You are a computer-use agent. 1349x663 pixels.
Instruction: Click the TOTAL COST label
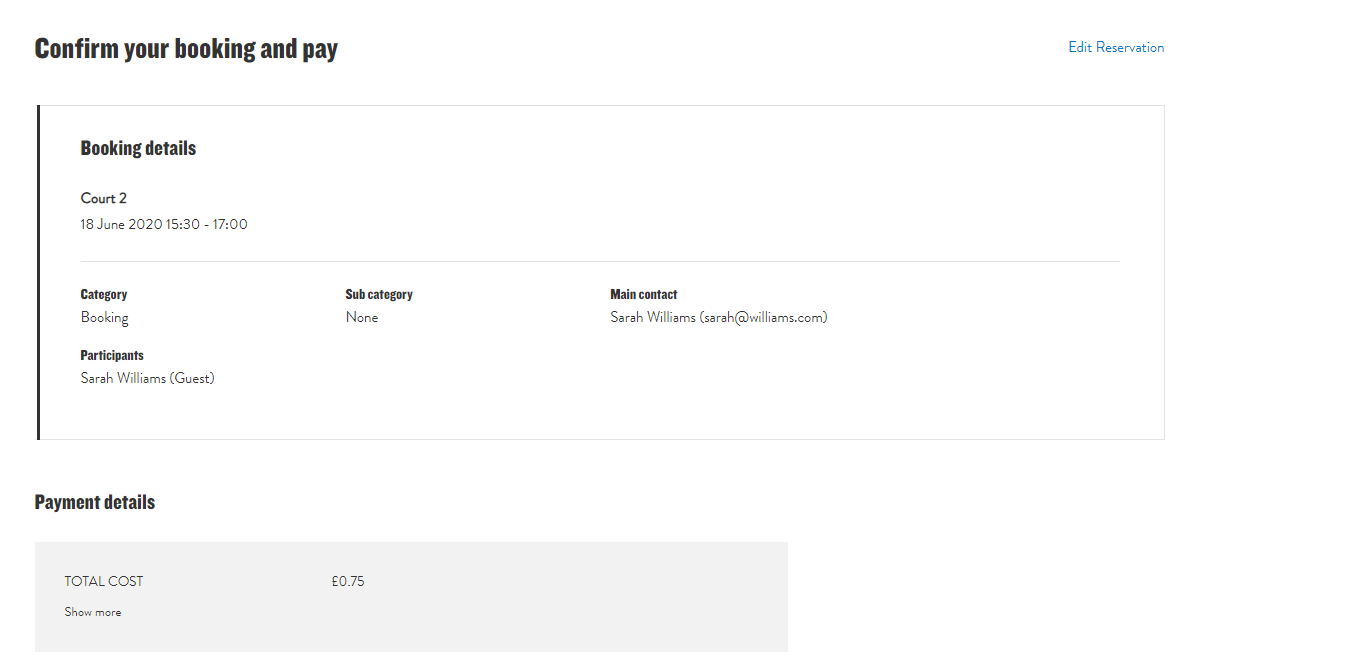point(104,581)
